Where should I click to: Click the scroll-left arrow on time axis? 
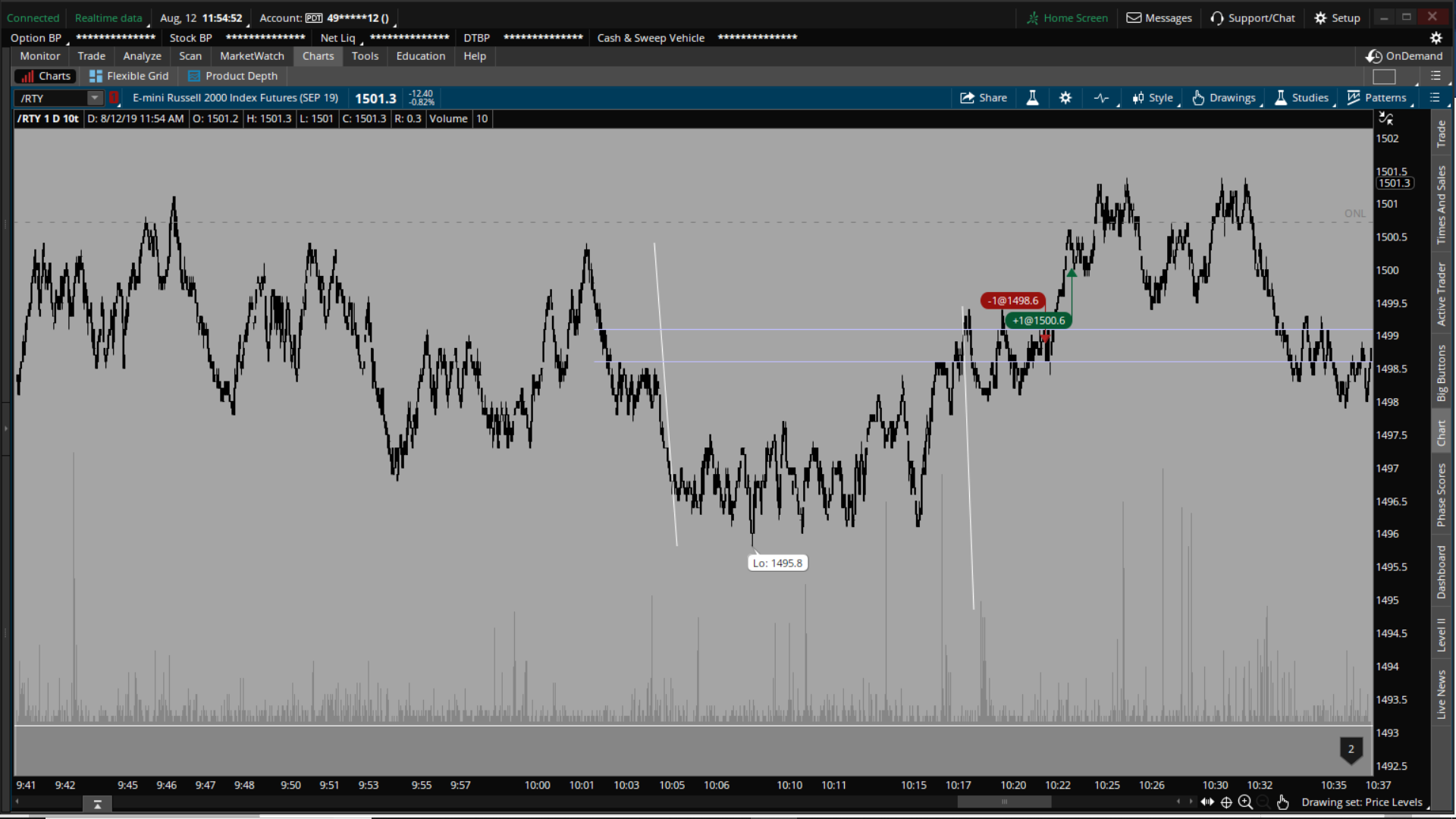point(17,801)
